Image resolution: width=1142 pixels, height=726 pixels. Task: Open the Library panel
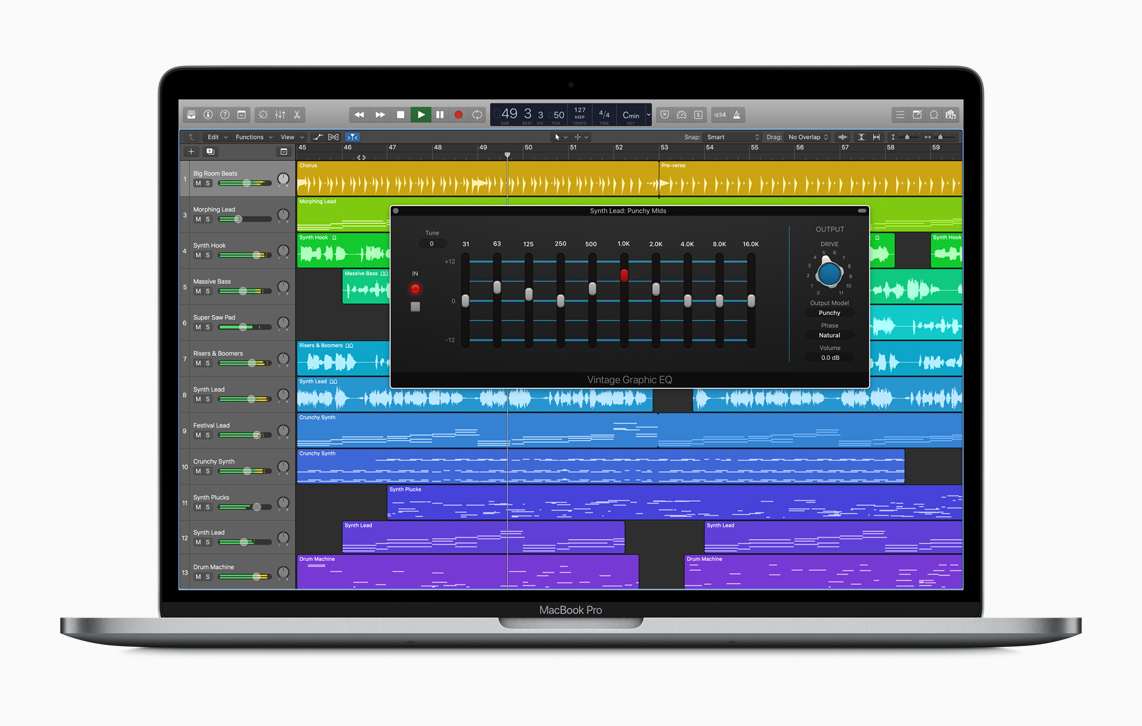click(190, 114)
